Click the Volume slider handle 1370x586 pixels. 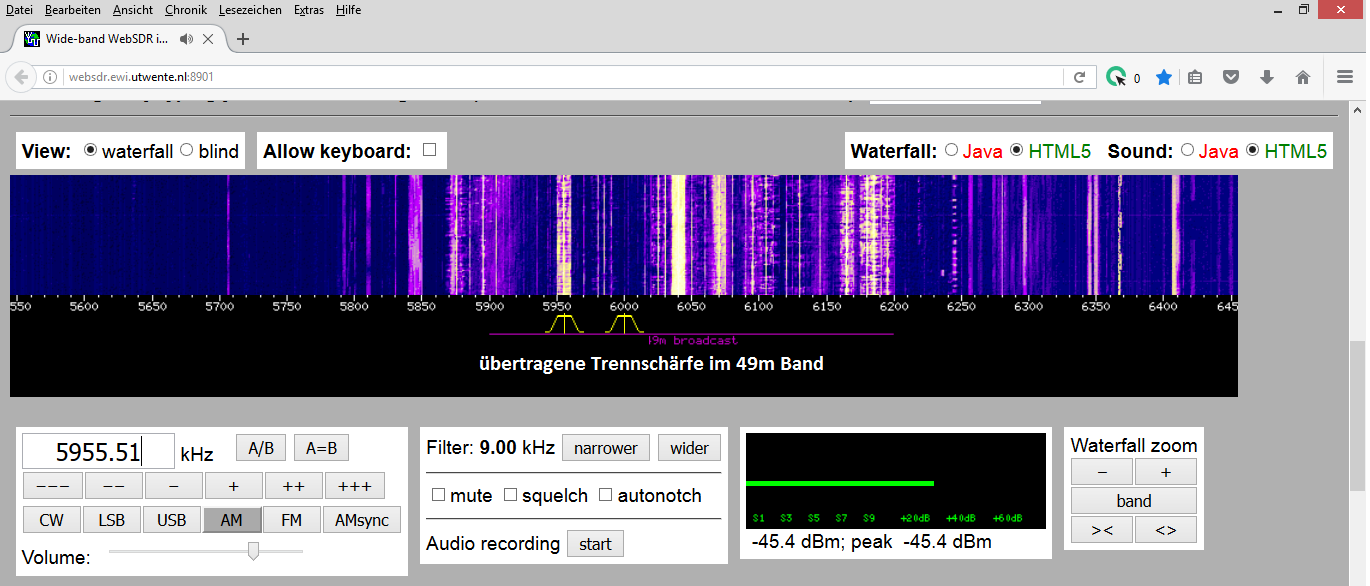coord(254,551)
